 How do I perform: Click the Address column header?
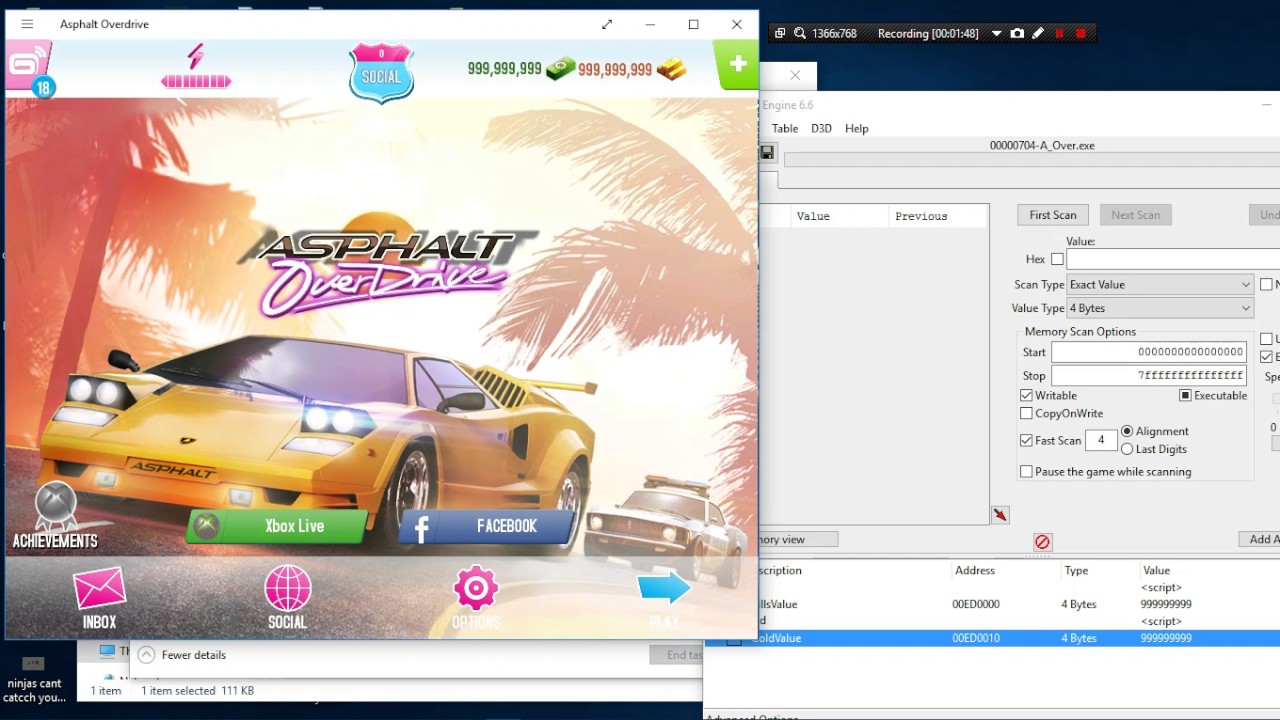(975, 570)
